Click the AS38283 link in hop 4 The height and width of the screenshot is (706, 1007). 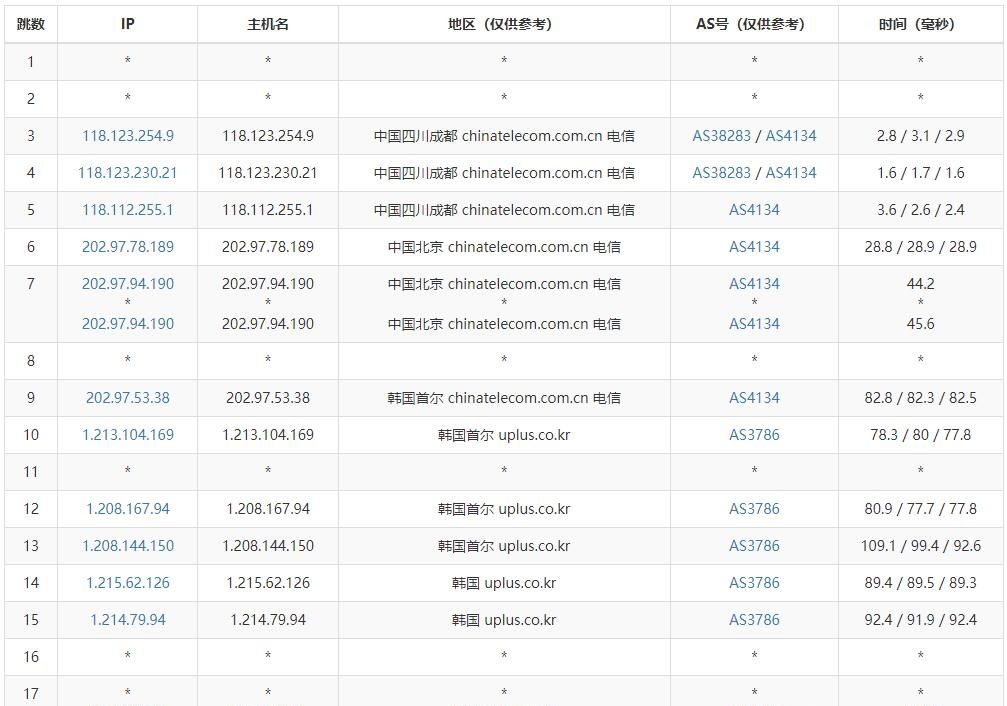pyautogui.click(x=721, y=173)
